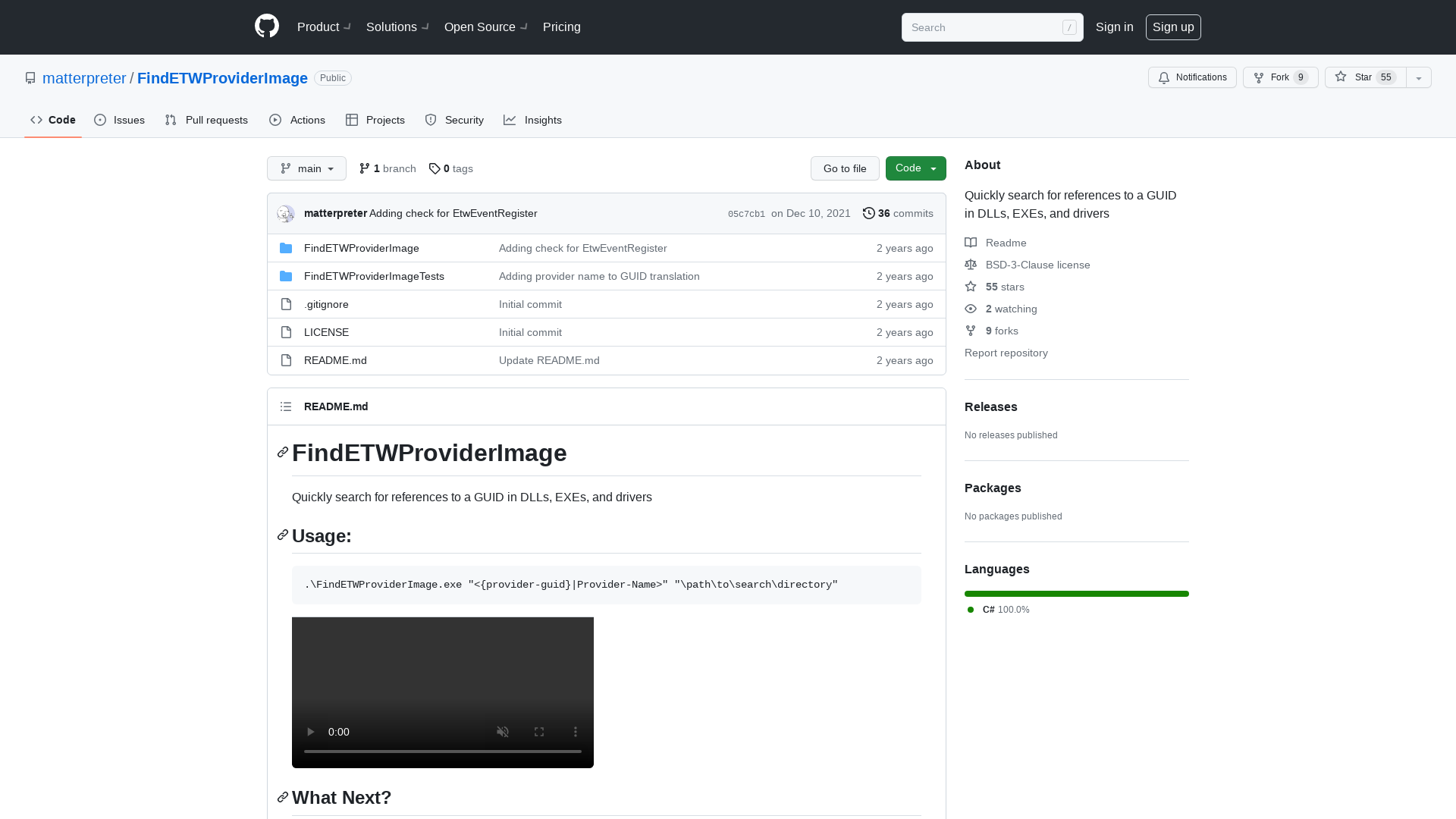Click the video progress bar
This screenshot has width=1456, height=819.
pyautogui.click(x=443, y=752)
